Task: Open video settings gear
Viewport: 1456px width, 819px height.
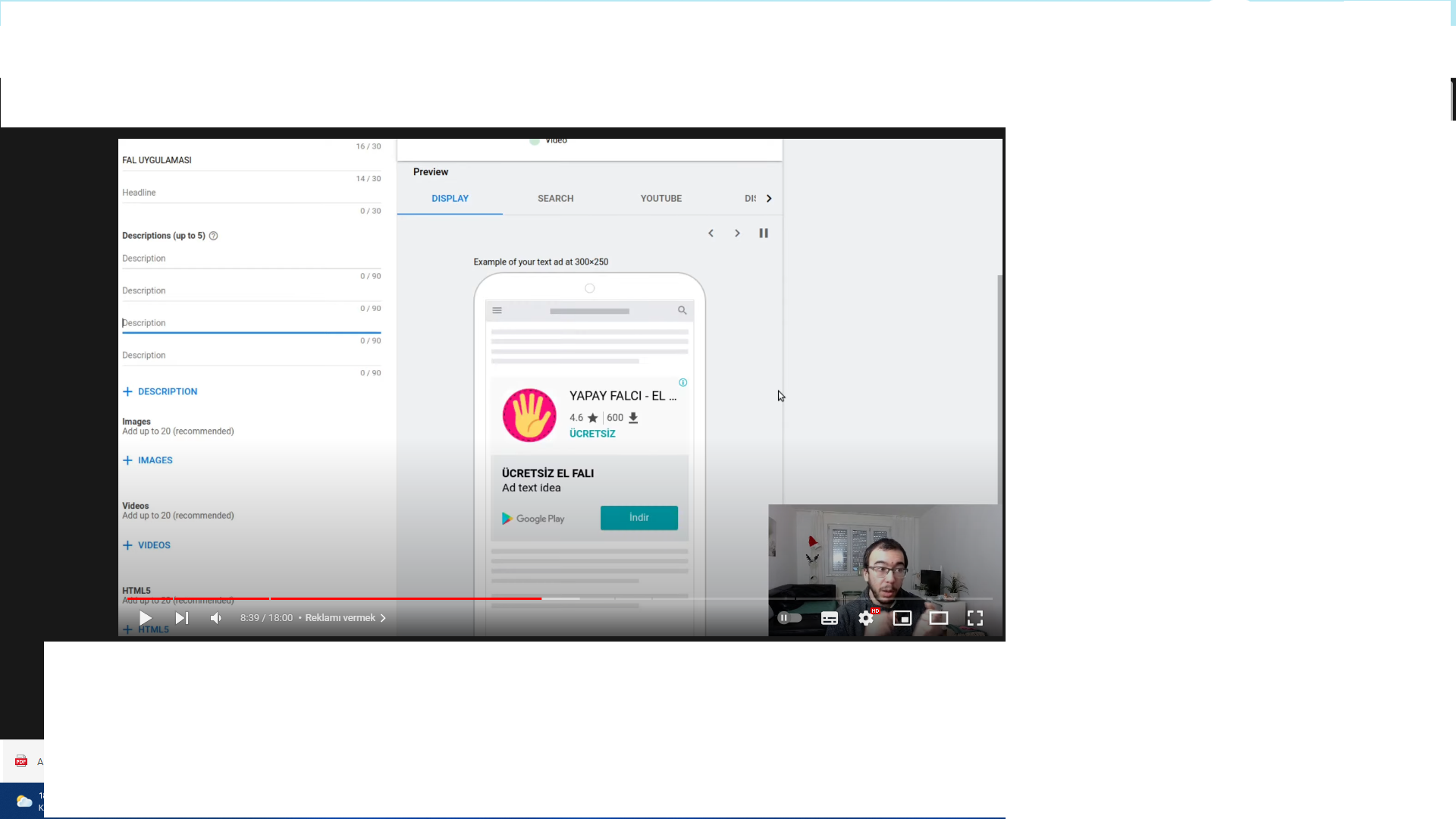Action: coord(866,618)
